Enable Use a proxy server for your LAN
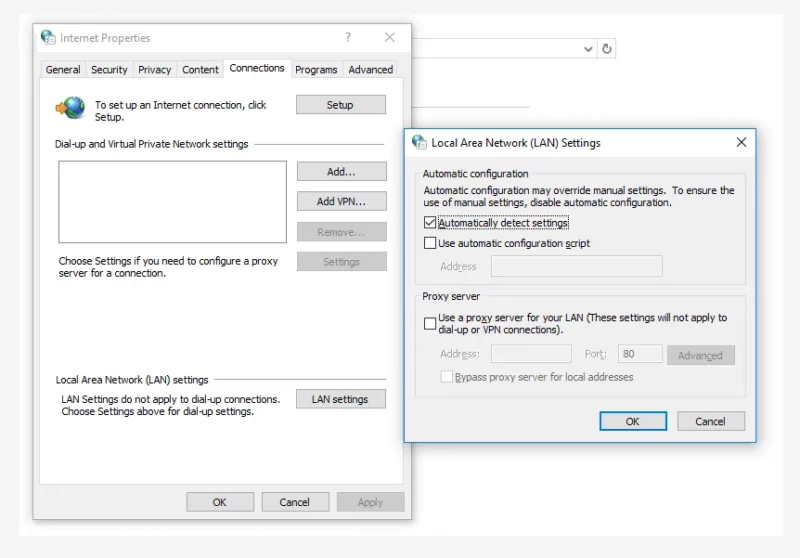Screen dimensions: 800x558 pyautogui.click(x=430, y=323)
